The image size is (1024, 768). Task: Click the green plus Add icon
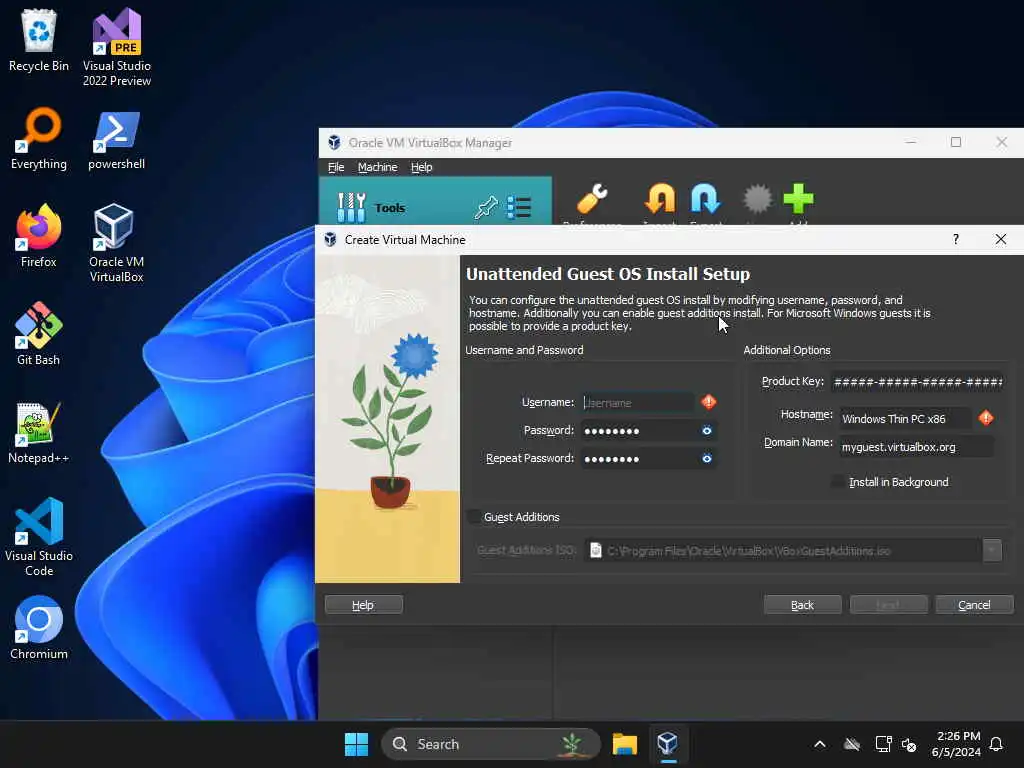point(798,199)
